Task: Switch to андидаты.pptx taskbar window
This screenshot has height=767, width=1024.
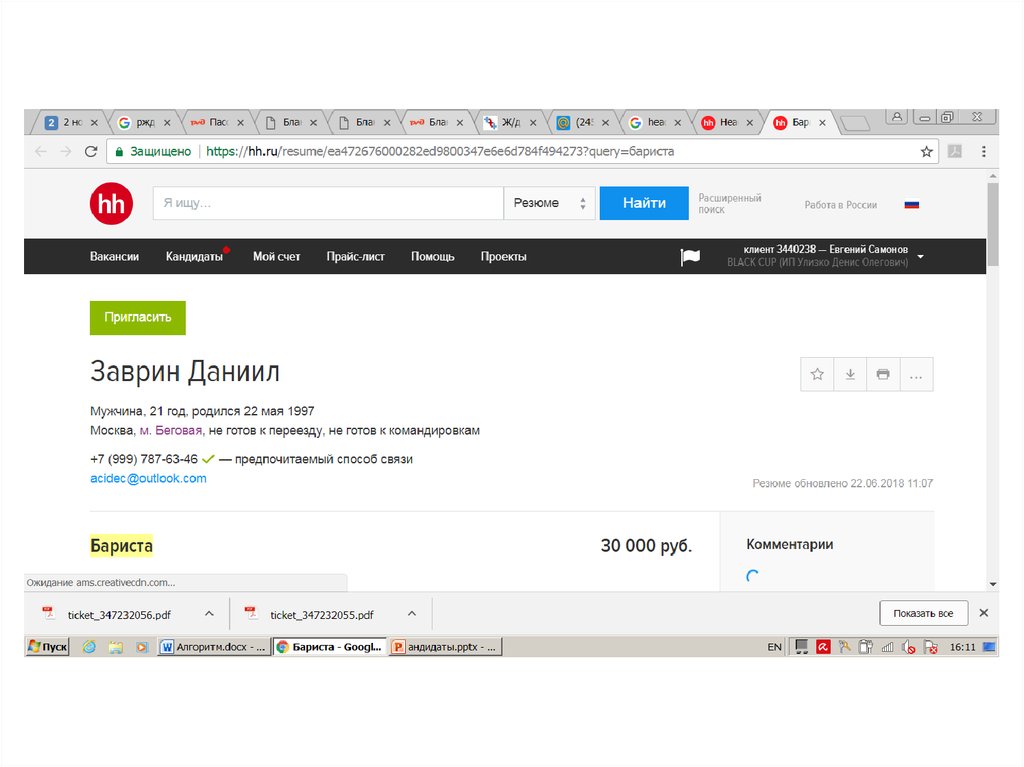Action: (x=445, y=647)
